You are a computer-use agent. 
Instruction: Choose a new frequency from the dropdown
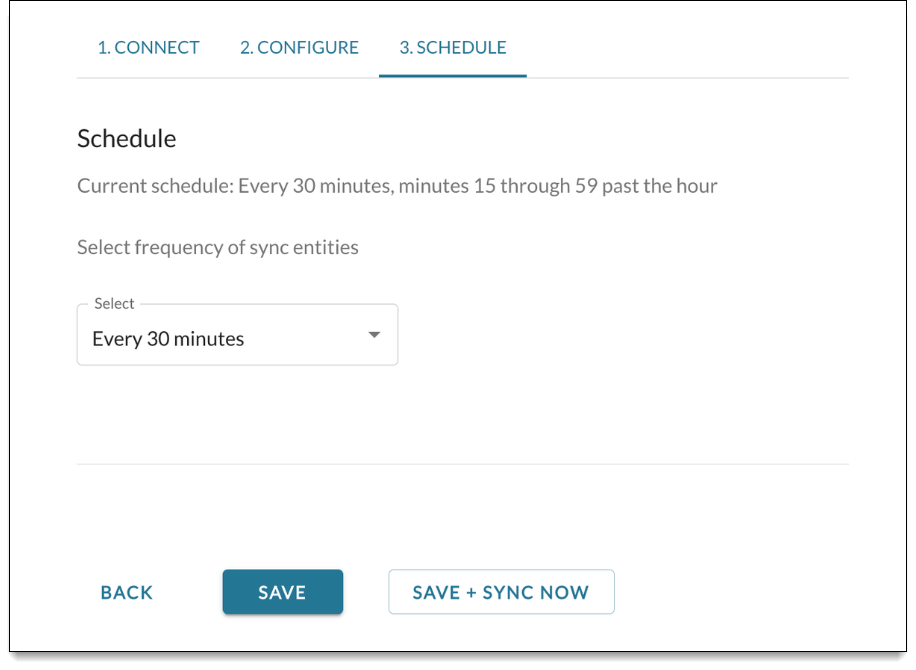tap(237, 335)
